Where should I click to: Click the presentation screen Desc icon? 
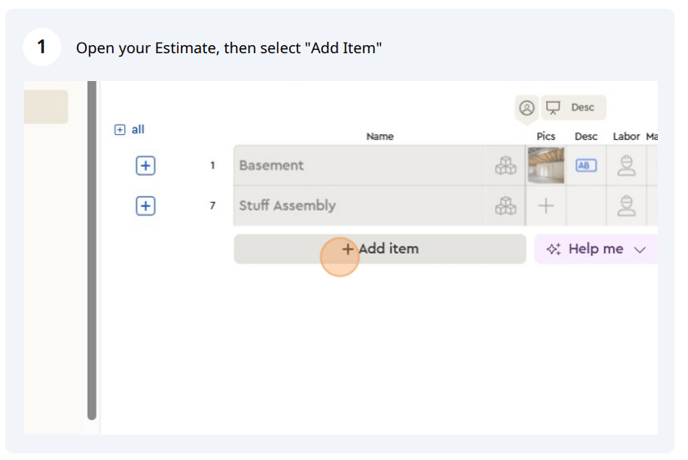[x=553, y=108]
